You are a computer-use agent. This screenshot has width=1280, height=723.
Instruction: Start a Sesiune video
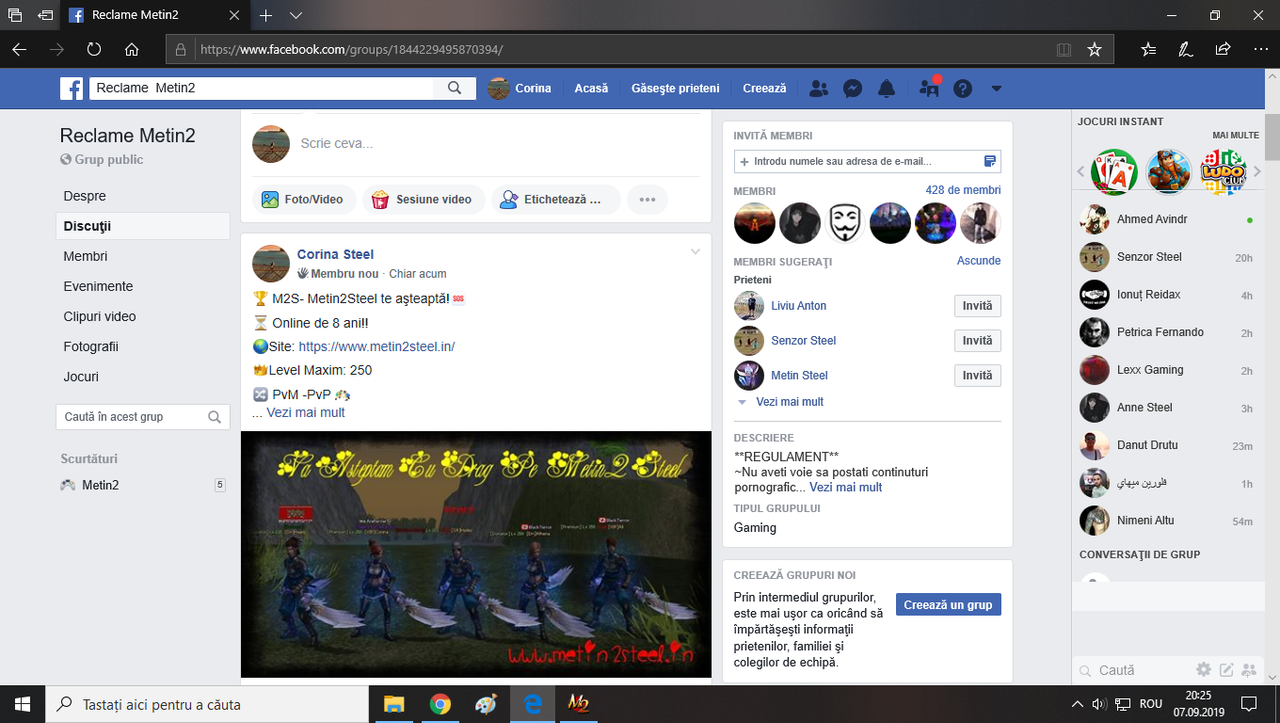pos(423,199)
